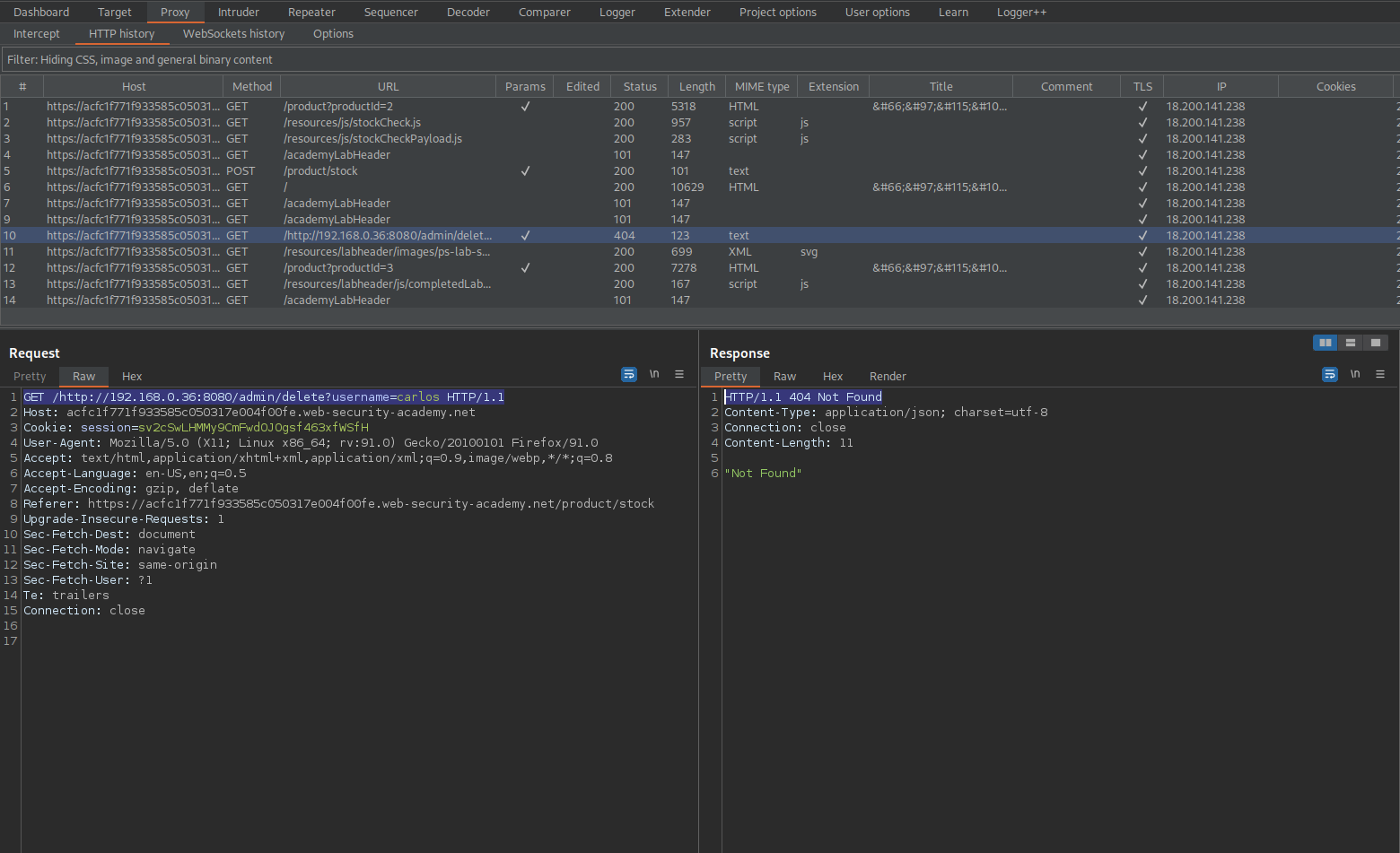This screenshot has height=853, width=1400.
Task: Sort history by MIME type column
Action: click(x=762, y=86)
